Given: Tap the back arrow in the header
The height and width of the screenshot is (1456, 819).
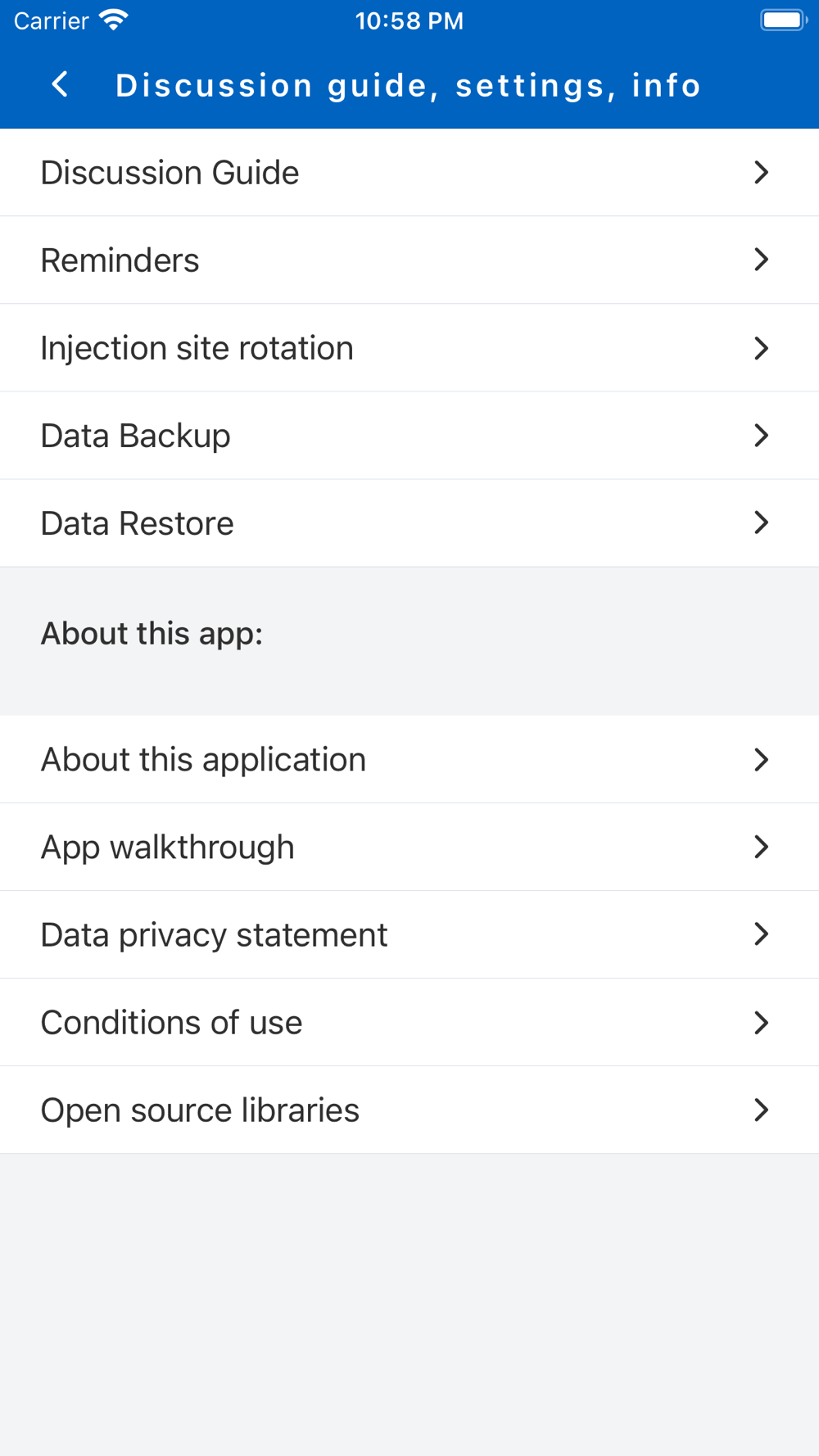Looking at the screenshot, I should coord(60,84).
